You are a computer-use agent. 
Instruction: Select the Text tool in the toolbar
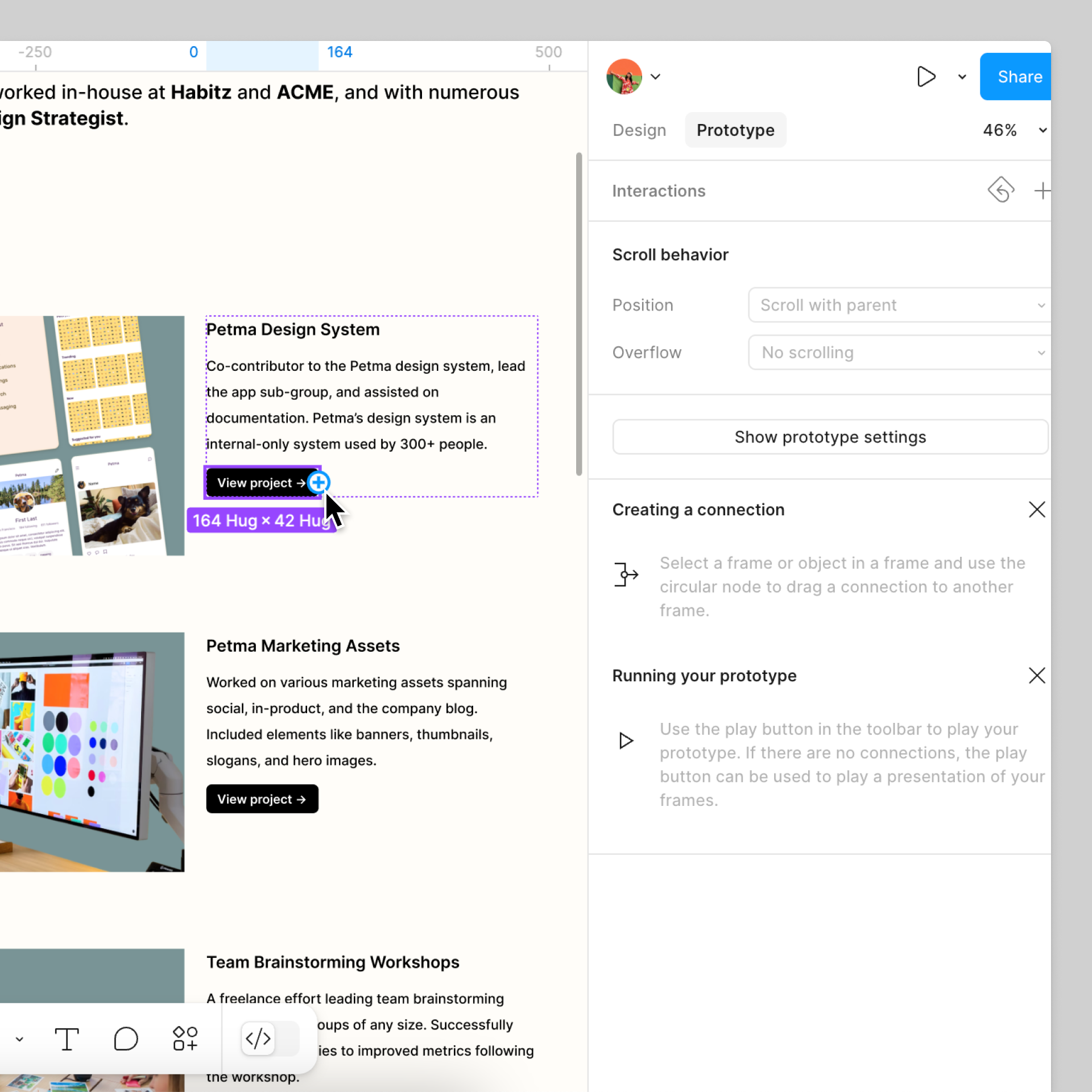click(67, 1039)
